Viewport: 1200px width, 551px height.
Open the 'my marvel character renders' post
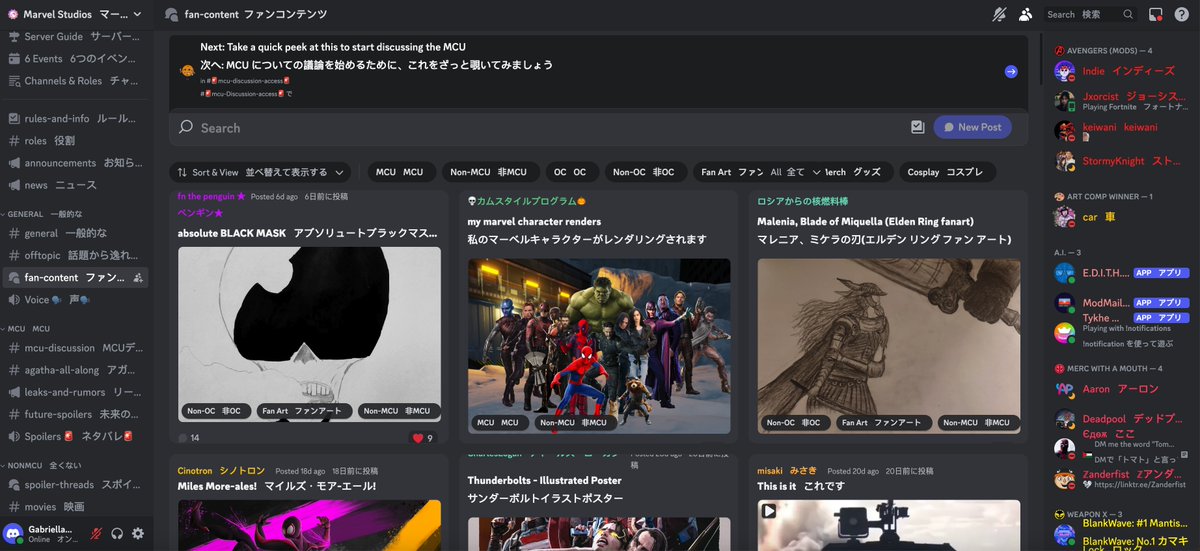(598, 316)
